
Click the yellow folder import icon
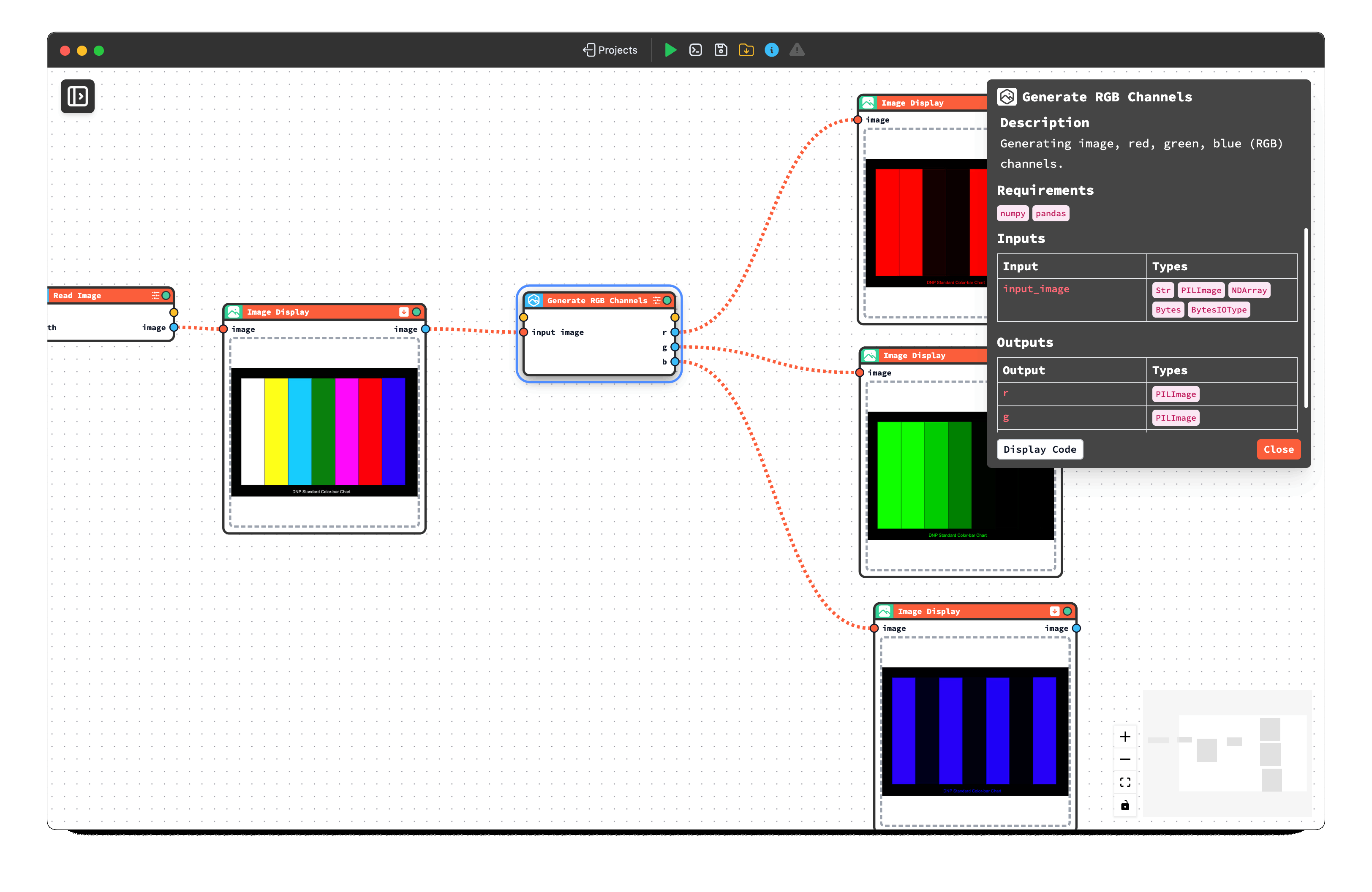pyautogui.click(x=746, y=50)
